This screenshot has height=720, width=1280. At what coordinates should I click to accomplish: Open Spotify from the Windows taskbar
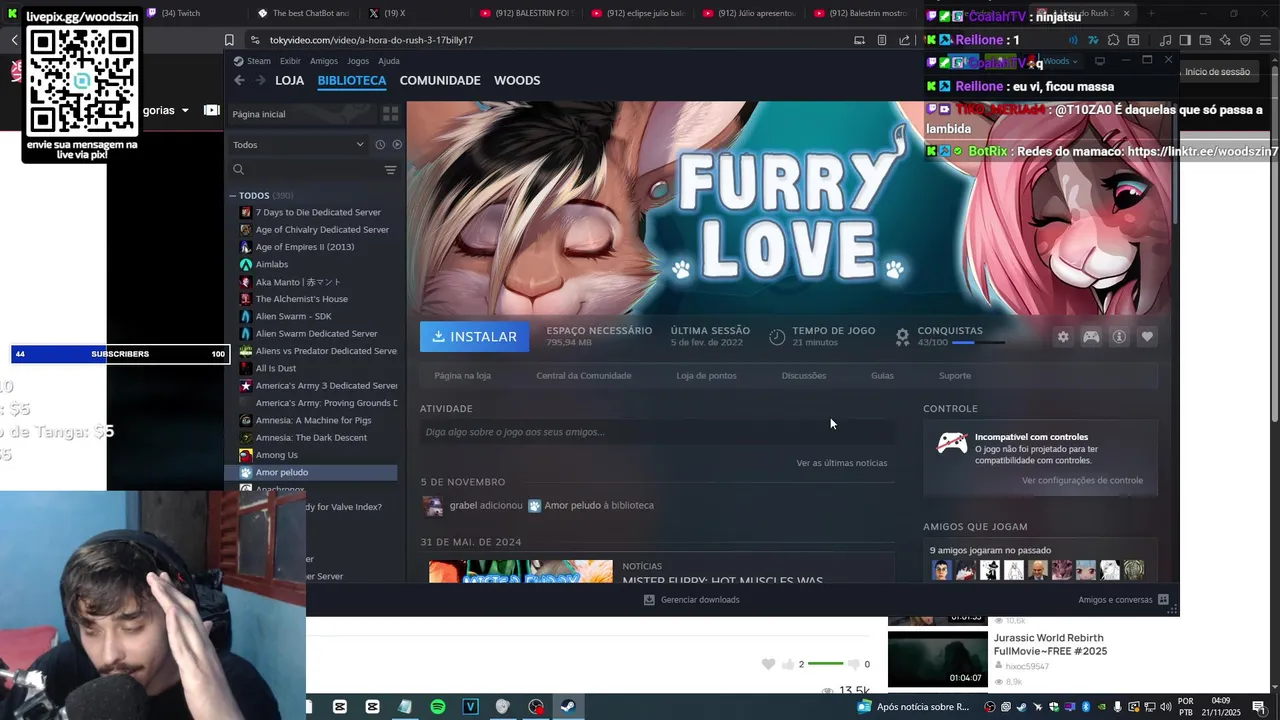pos(438,707)
